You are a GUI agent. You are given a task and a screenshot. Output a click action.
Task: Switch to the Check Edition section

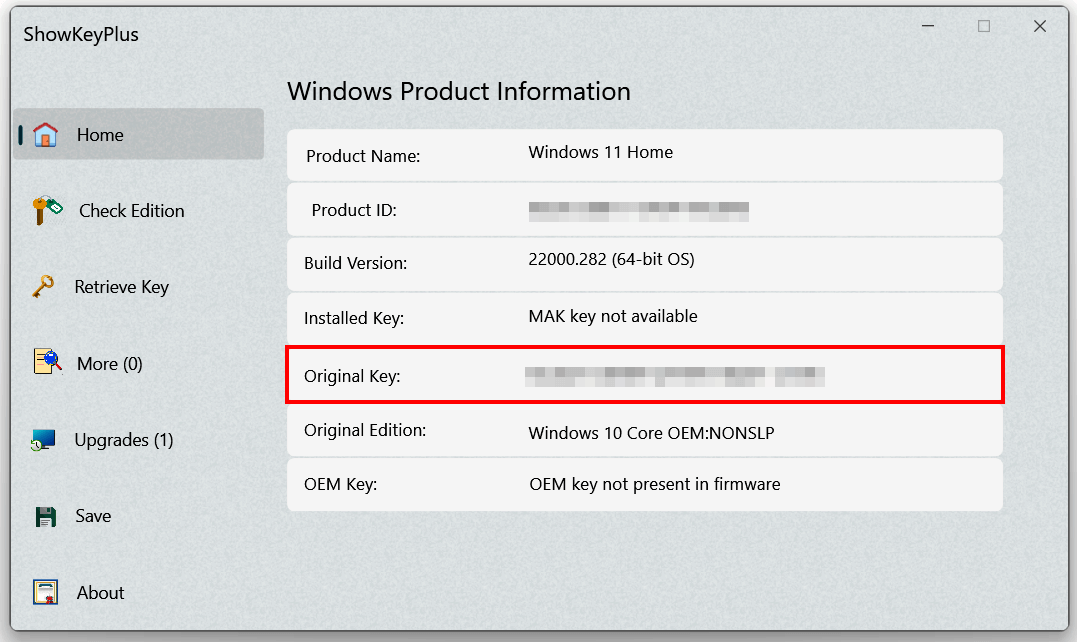click(133, 210)
